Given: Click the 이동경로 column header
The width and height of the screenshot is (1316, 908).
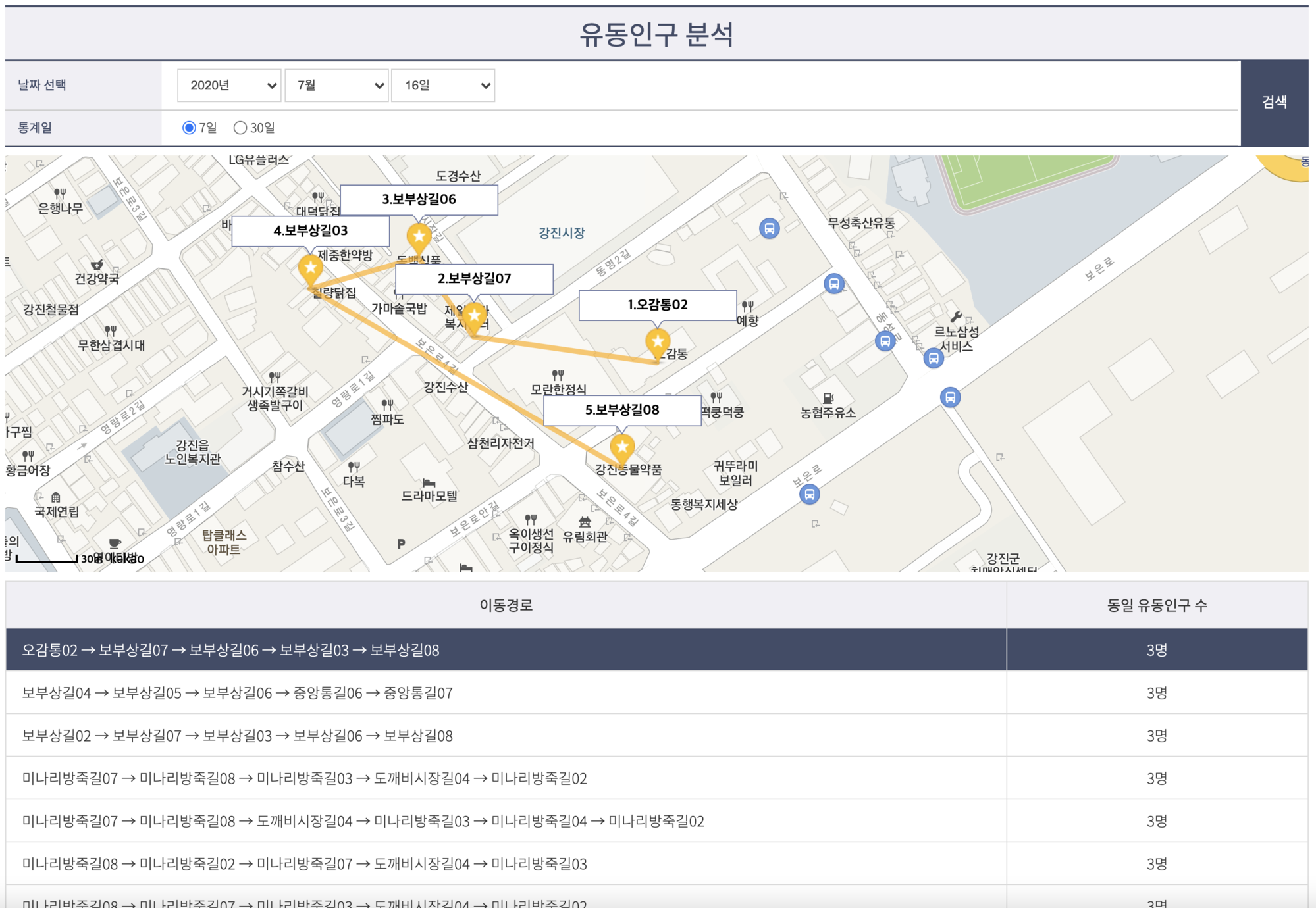Looking at the screenshot, I should point(506,605).
